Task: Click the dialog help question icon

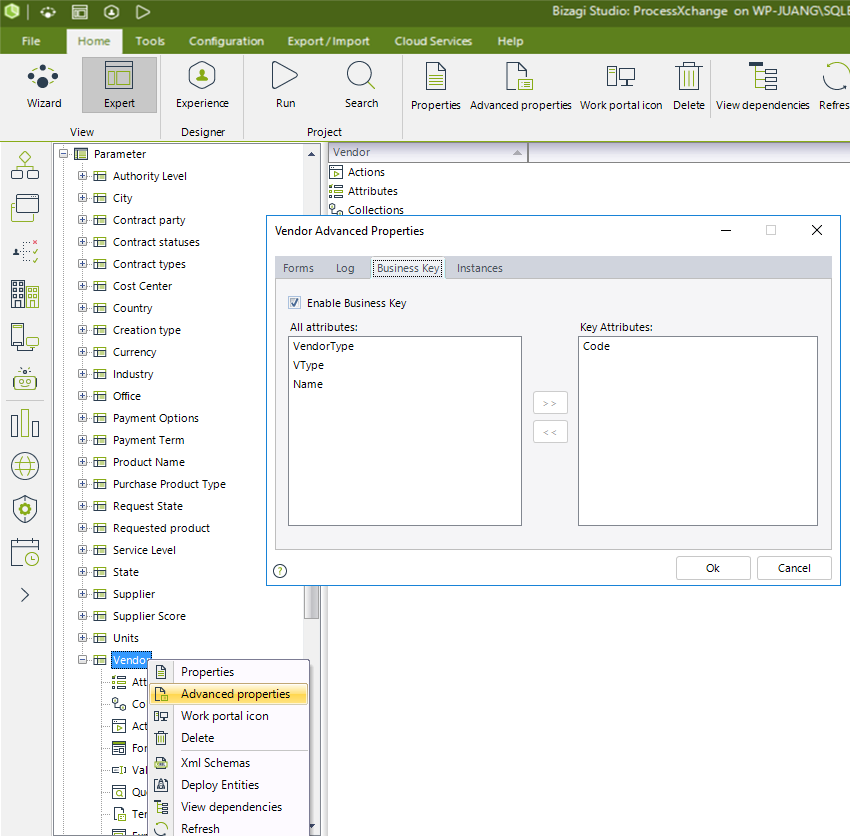Action: coord(280,571)
